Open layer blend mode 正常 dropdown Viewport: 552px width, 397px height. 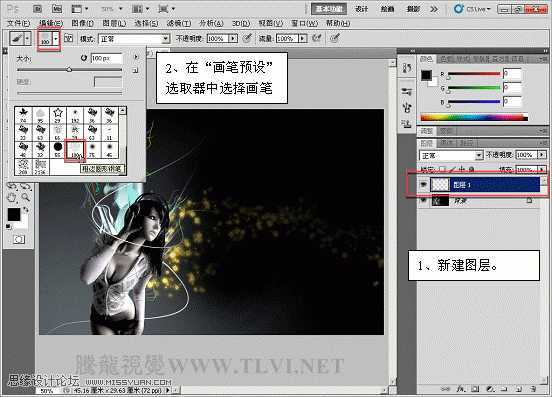451,155
